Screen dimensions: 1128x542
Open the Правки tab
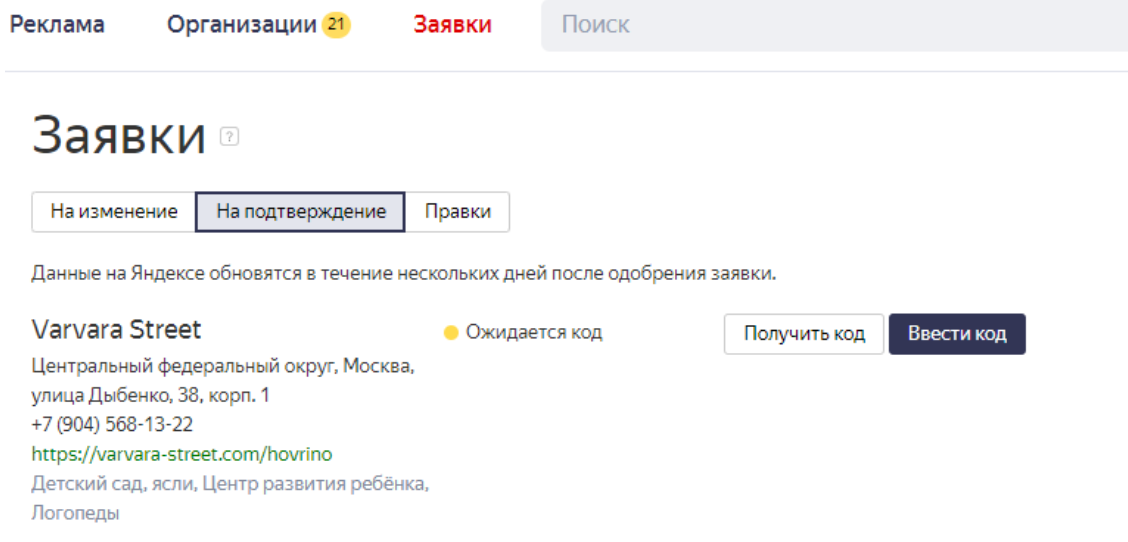click(458, 212)
